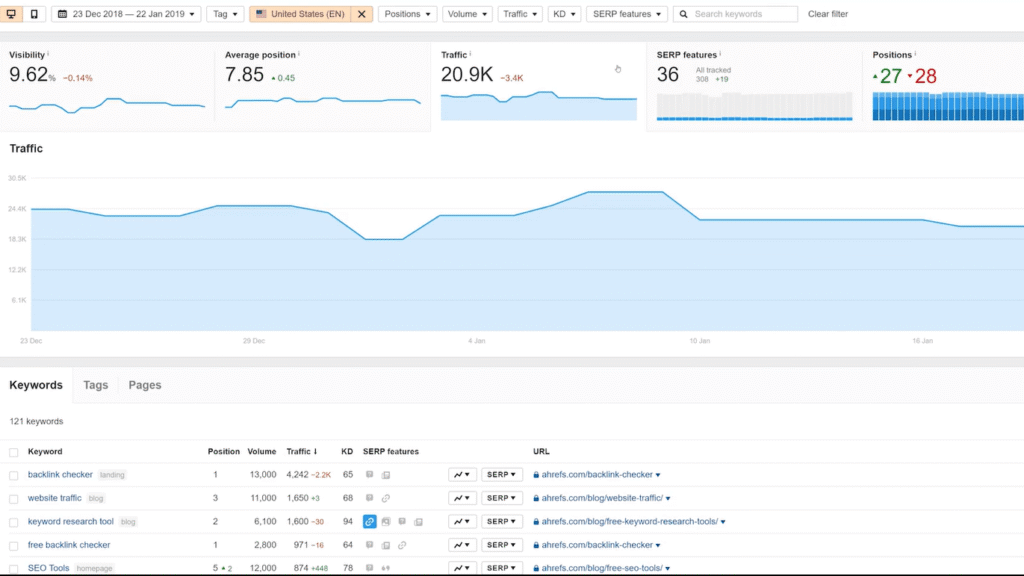Open the SERP dropdown for backlink checker row
Viewport: 1024px width, 576px height.
[501, 474]
